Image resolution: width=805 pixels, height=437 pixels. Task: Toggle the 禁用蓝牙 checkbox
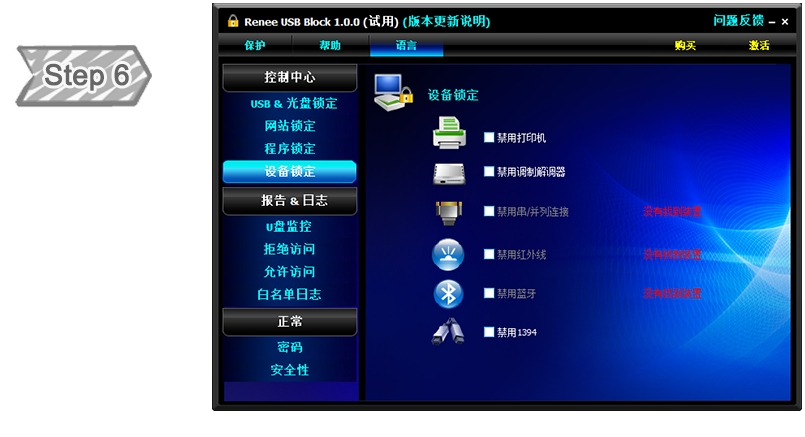pyautogui.click(x=489, y=293)
